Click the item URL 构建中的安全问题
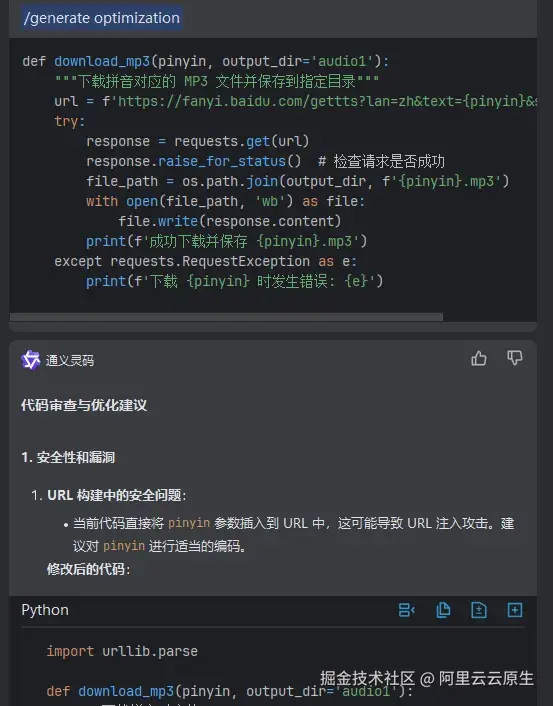This screenshot has height=706, width=553. [116, 495]
